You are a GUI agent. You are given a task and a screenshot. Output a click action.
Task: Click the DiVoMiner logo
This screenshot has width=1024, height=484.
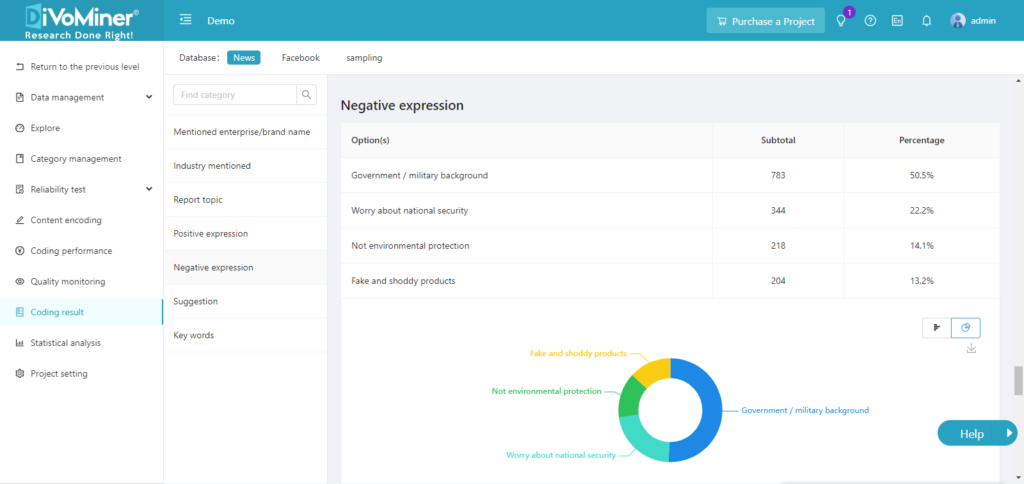click(x=81, y=20)
